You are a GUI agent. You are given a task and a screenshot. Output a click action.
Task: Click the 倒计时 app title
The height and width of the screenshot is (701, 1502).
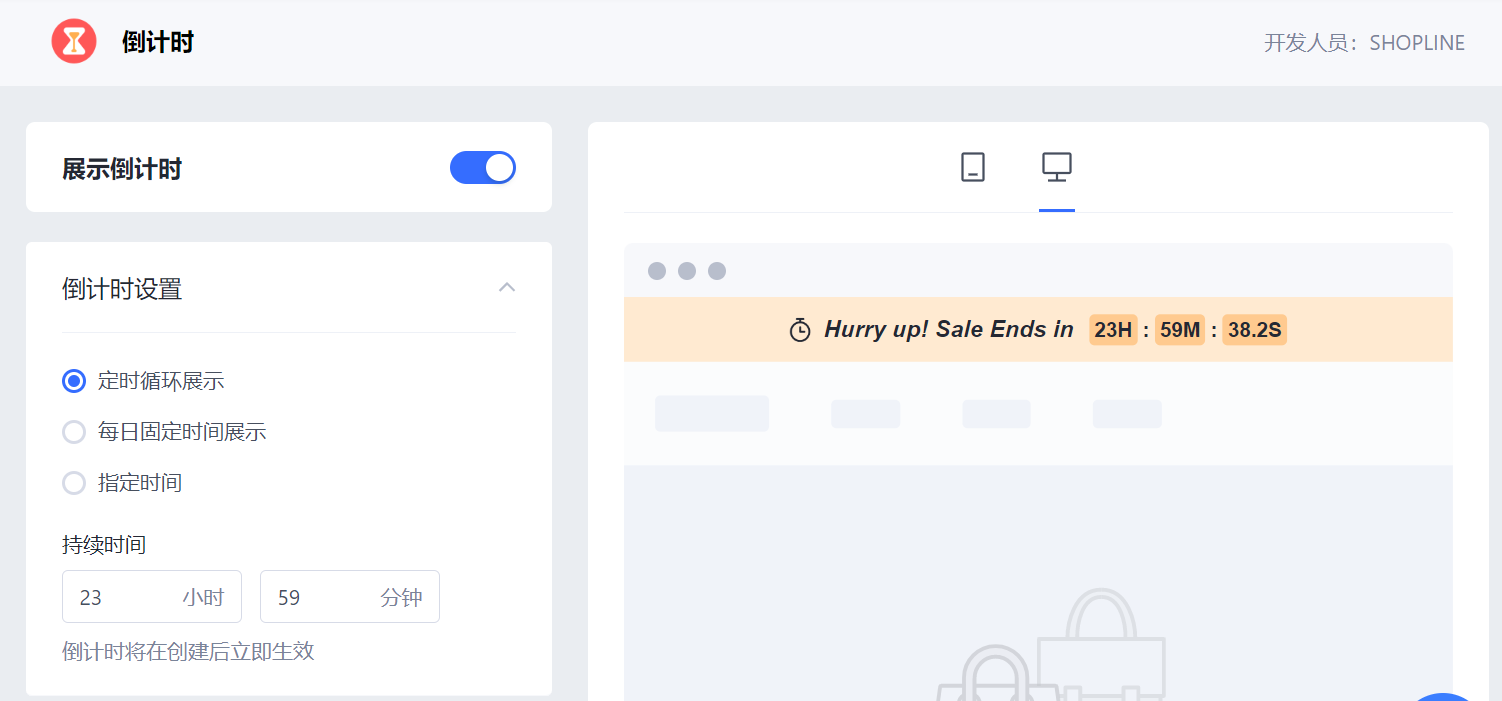pyautogui.click(x=158, y=43)
